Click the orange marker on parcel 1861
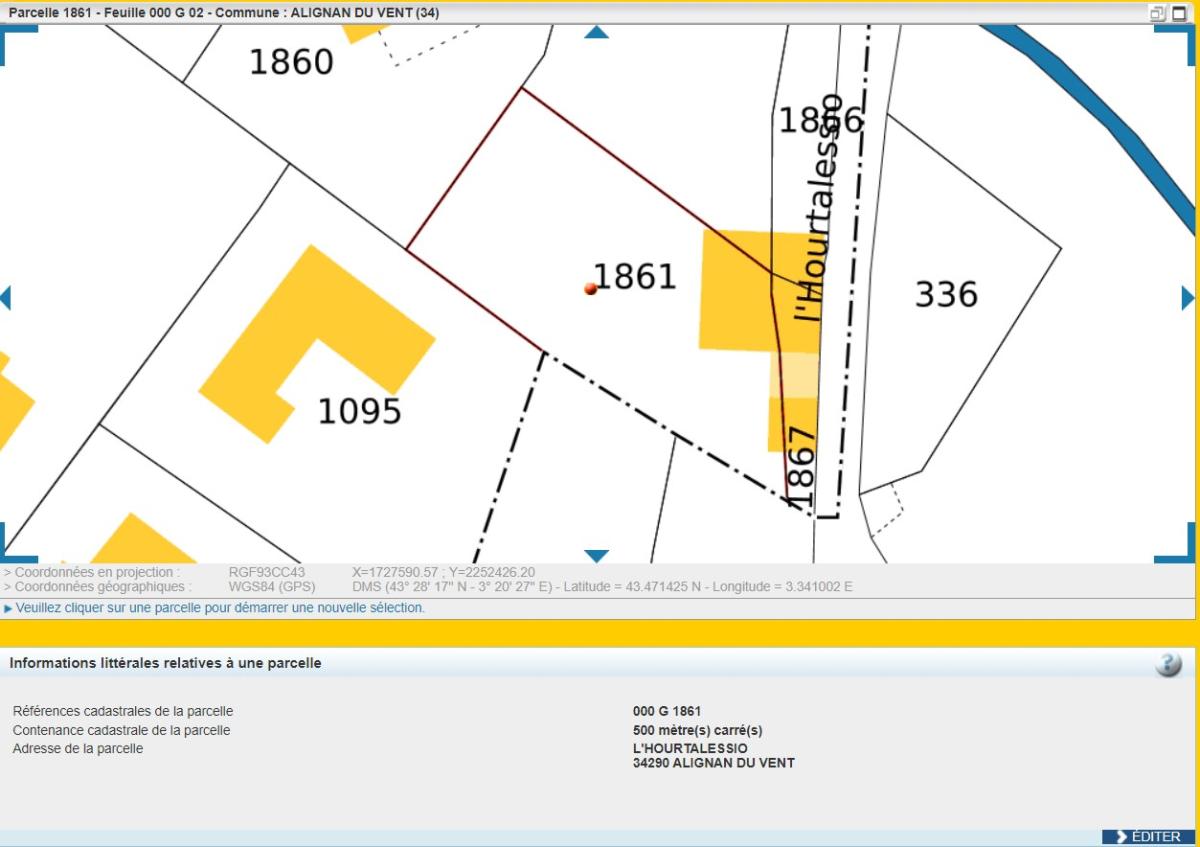Image resolution: width=1200 pixels, height=847 pixels. (x=590, y=289)
